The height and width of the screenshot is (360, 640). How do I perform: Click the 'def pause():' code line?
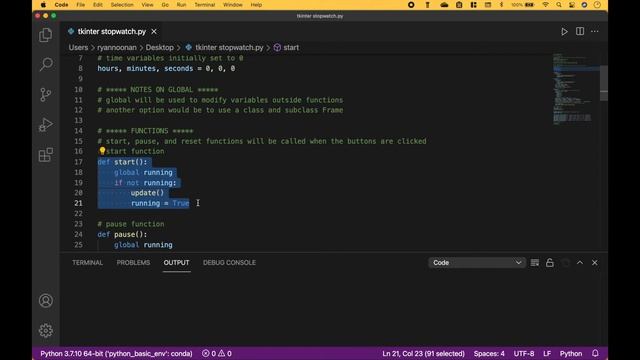pyautogui.click(x=122, y=234)
